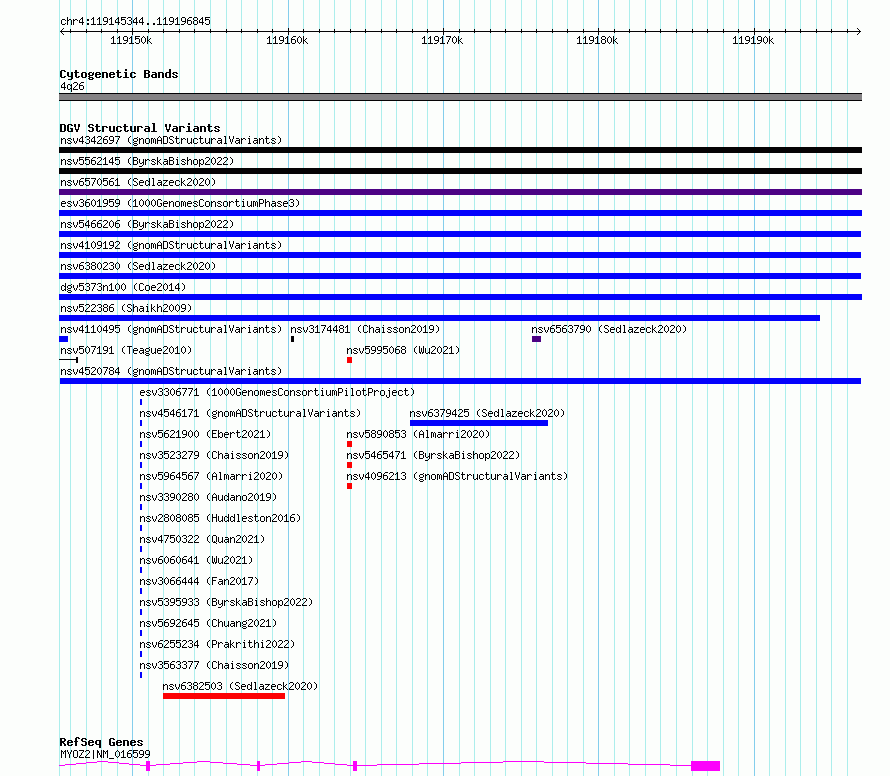Click nsv4520784 gnomADStructuralVariants label
The height and width of the screenshot is (776, 890).
[x=171, y=371]
